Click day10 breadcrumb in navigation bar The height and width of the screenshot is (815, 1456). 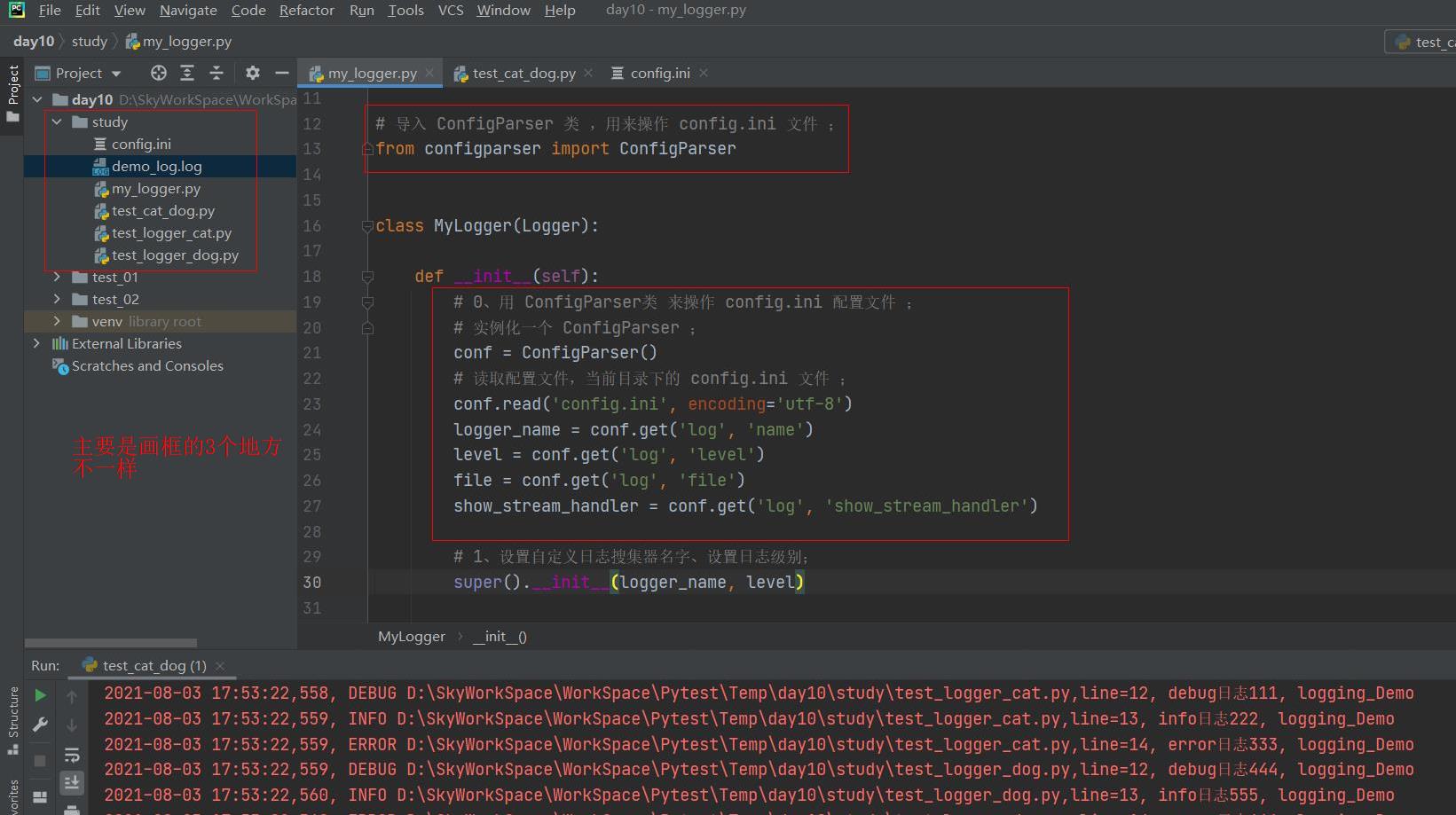(34, 41)
